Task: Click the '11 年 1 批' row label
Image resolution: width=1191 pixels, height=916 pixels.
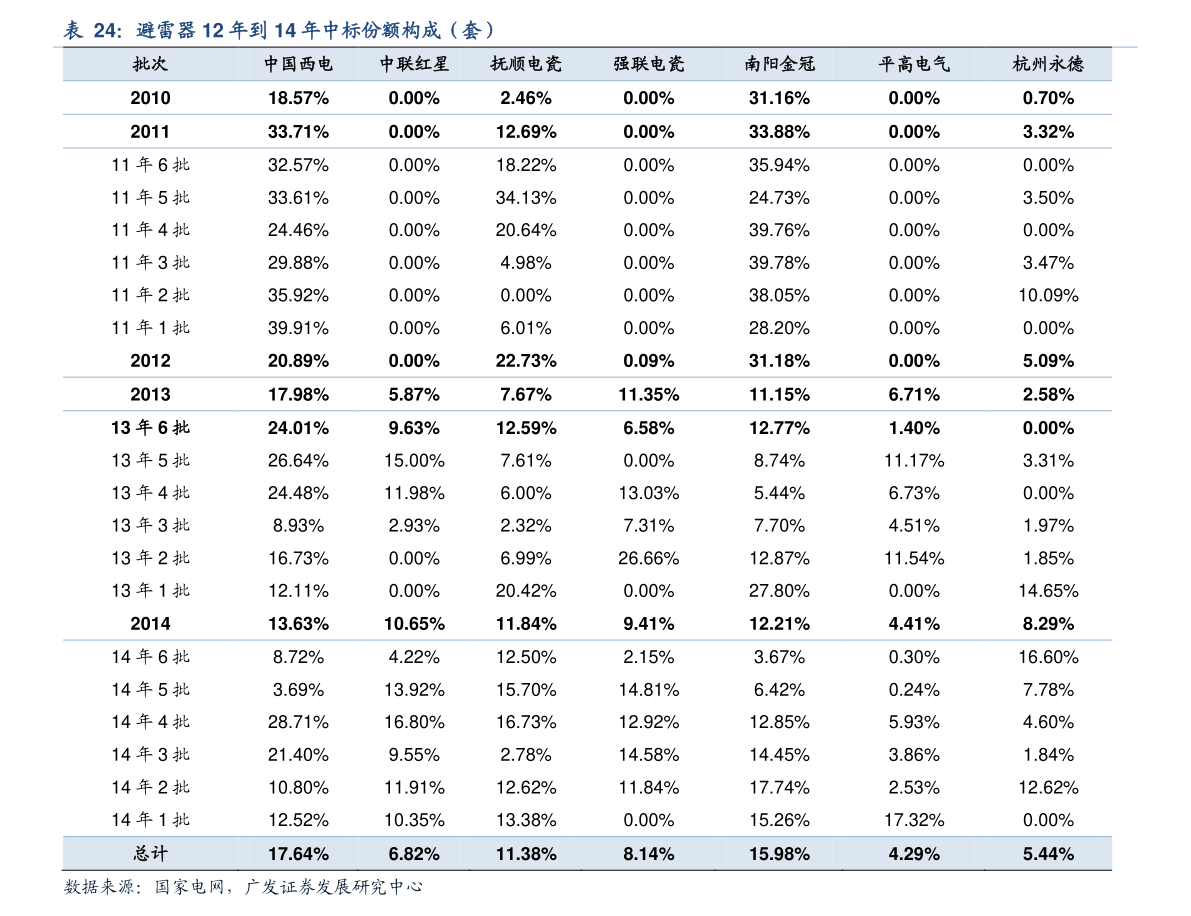Action: point(150,328)
